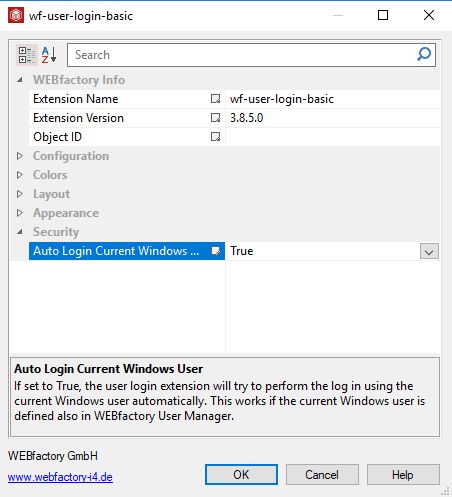
Task: Confirm with the OK button
Action: pyautogui.click(x=241, y=475)
